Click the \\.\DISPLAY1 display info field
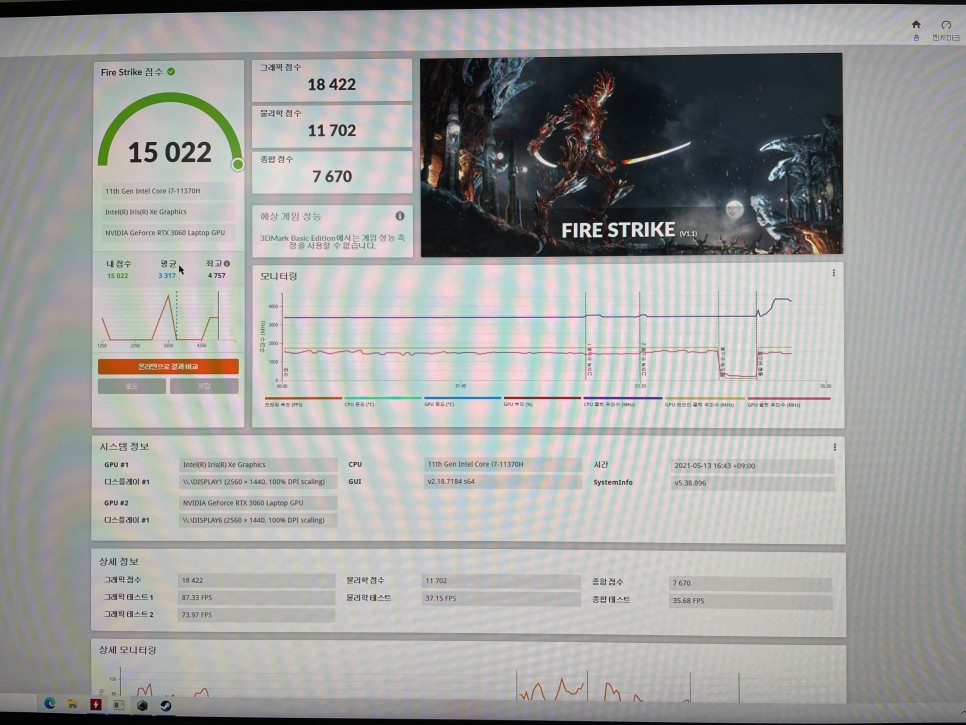The height and width of the screenshot is (725, 966). pyautogui.click(x=258, y=482)
